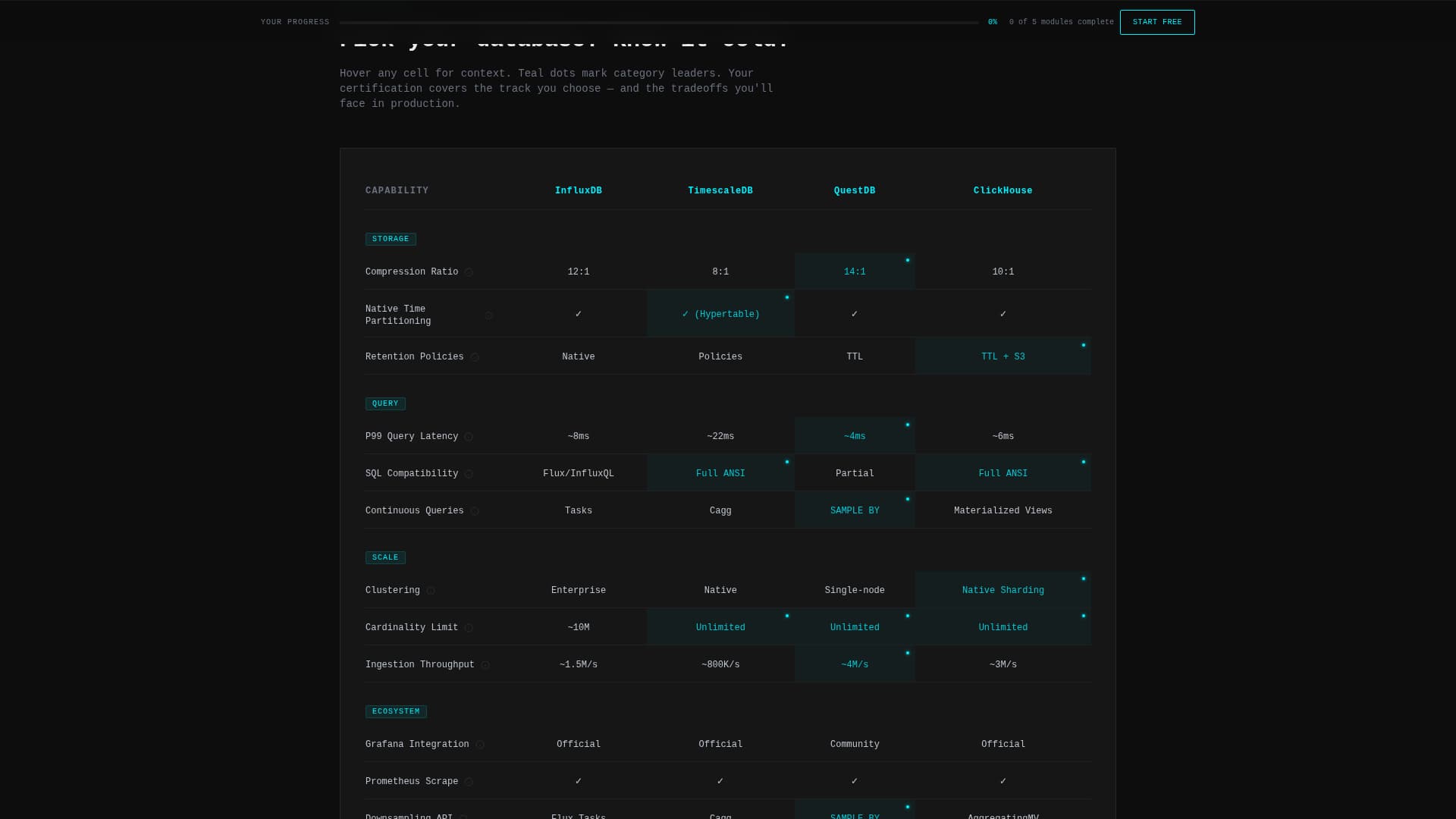
Task: Click 'SAMPLE BY' in Continuous Queries row
Action: click(x=855, y=510)
